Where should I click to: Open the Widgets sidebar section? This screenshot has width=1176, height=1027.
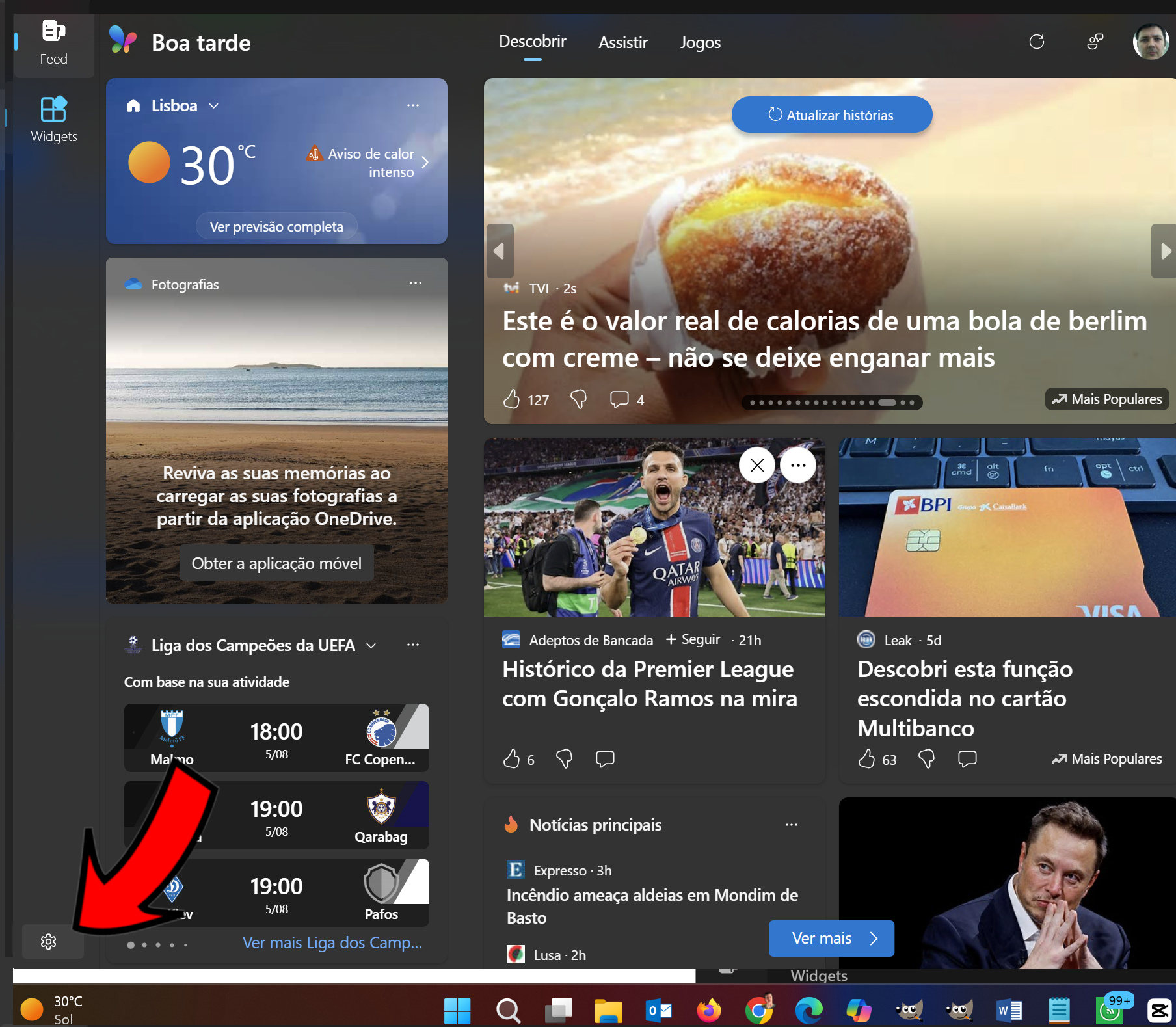[x=54, y=120]
